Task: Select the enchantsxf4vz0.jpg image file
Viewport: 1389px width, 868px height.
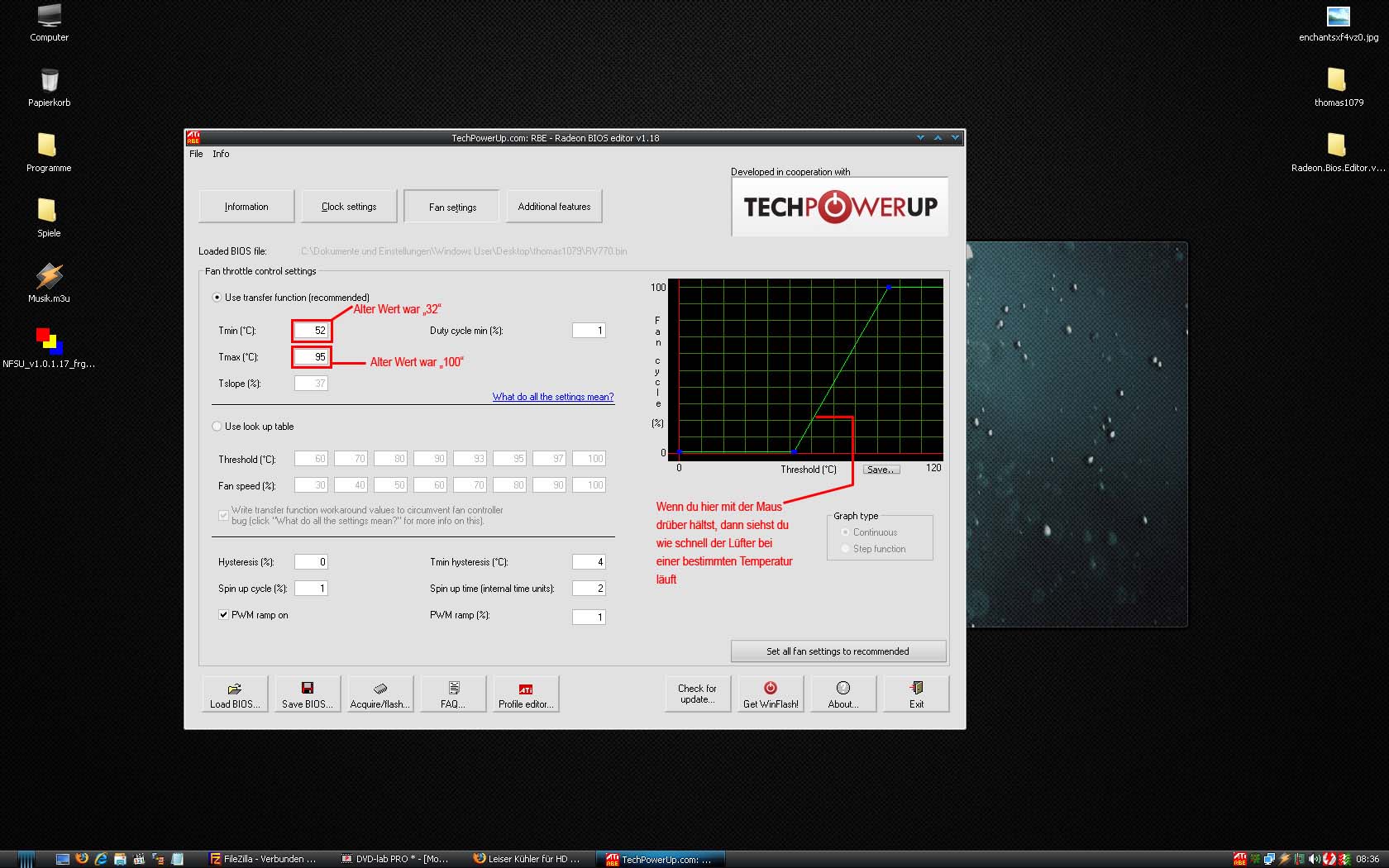Action: [1339, 23]
